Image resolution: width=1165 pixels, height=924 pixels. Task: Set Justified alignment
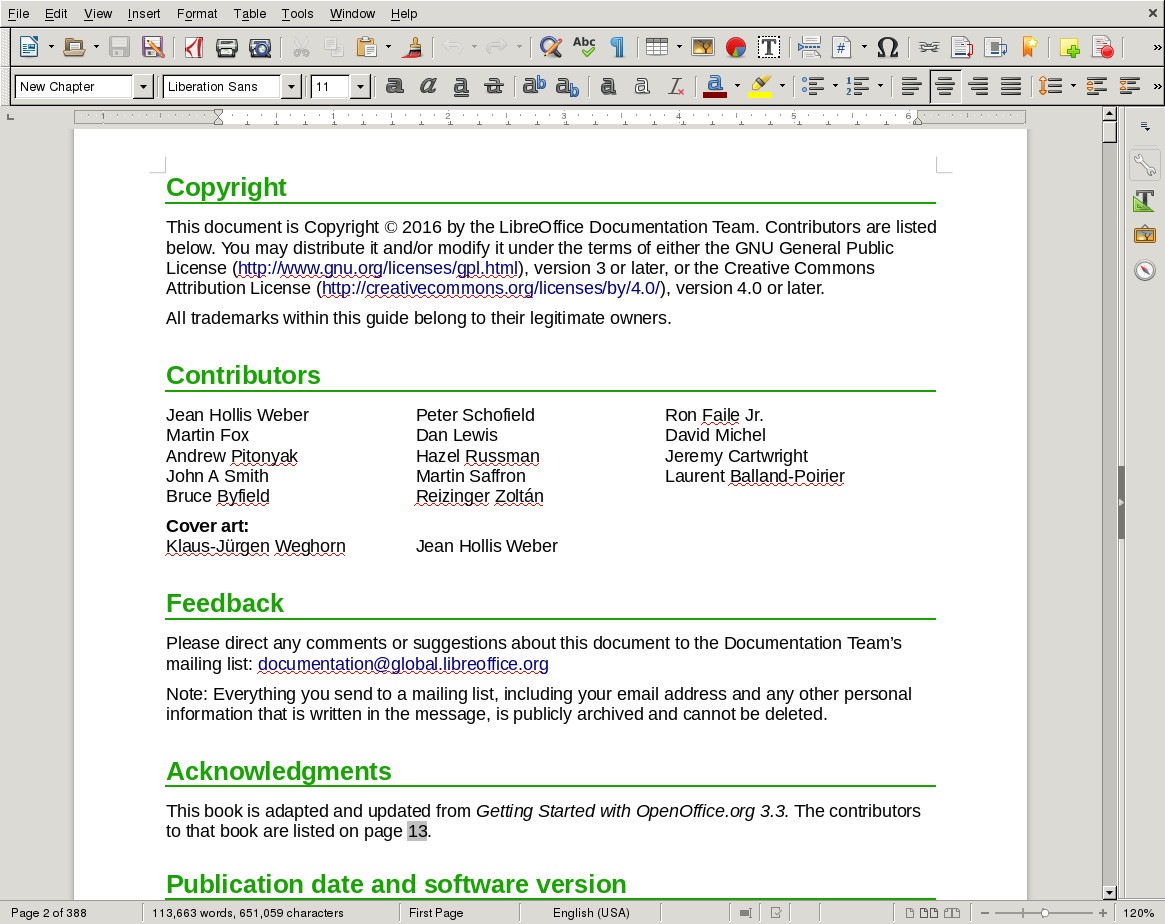point(1010,86)
